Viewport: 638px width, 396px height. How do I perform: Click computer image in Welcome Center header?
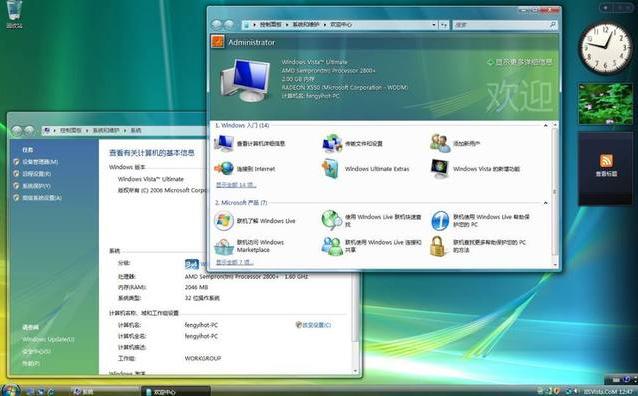click(x=246, y=80)
